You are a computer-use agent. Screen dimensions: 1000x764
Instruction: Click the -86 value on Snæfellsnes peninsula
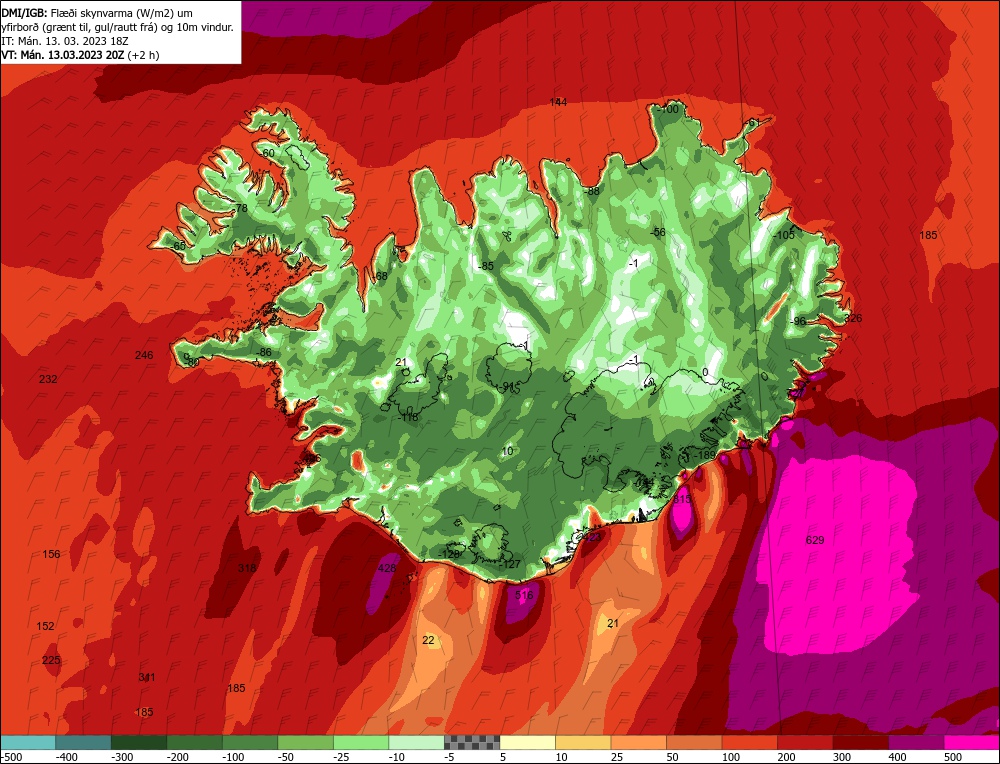[263, 353]
